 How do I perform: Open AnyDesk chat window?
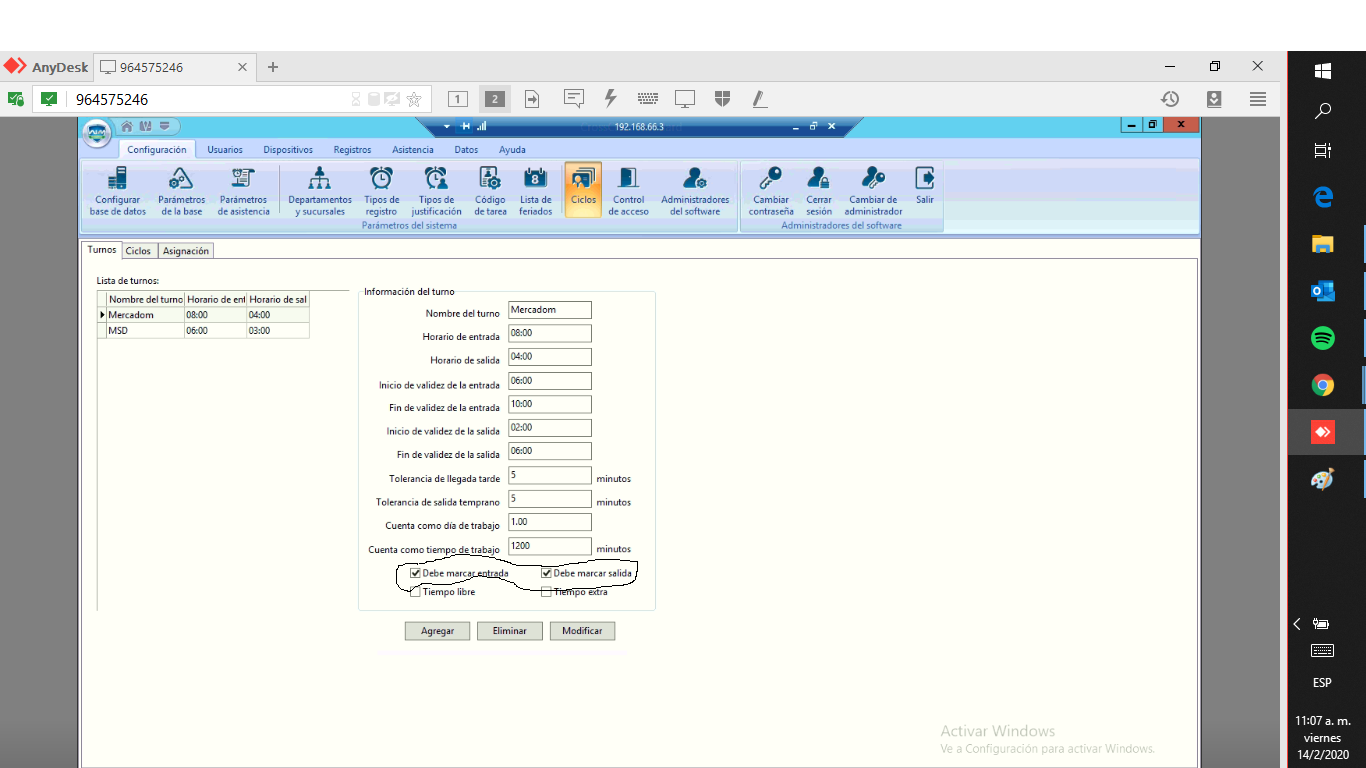coord(574,98)
